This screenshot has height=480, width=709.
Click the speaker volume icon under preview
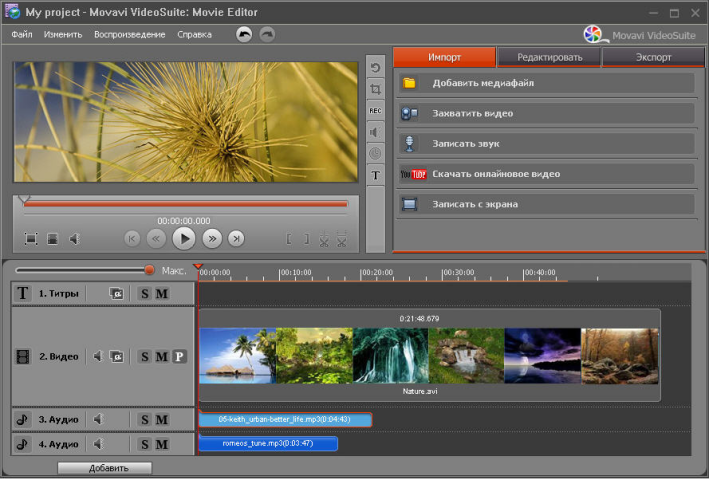[x=74, y=238]
